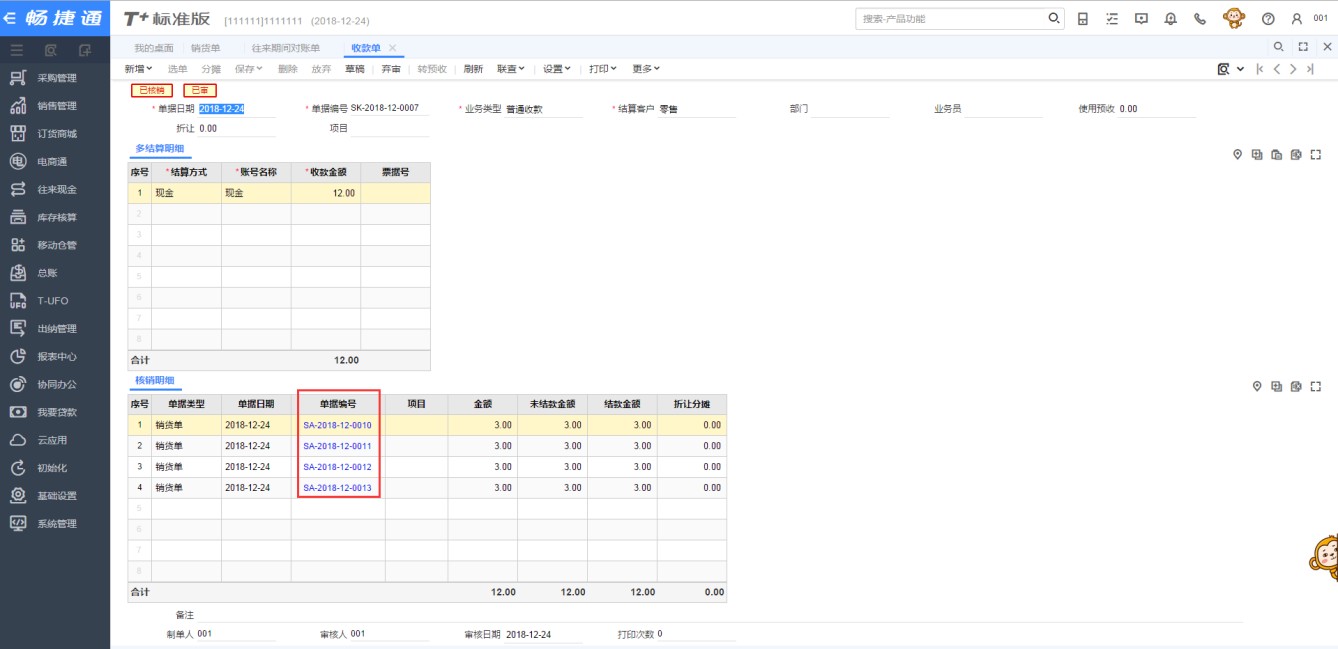1338x649 pixels.
Task: Click the phone support icon
Action: pyautogui.click(x=1199, y=19)
